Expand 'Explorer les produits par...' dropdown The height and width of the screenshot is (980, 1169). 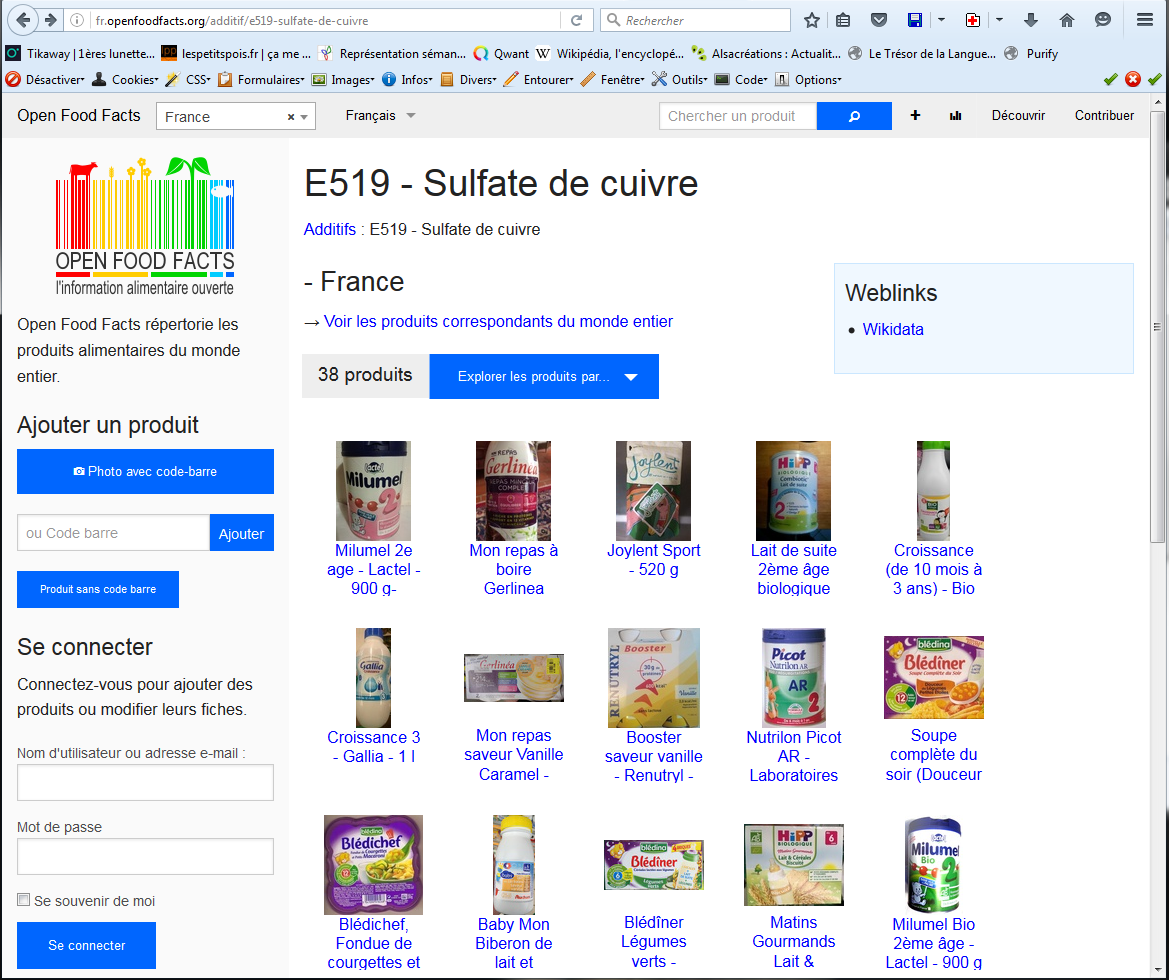coord(544,377)
